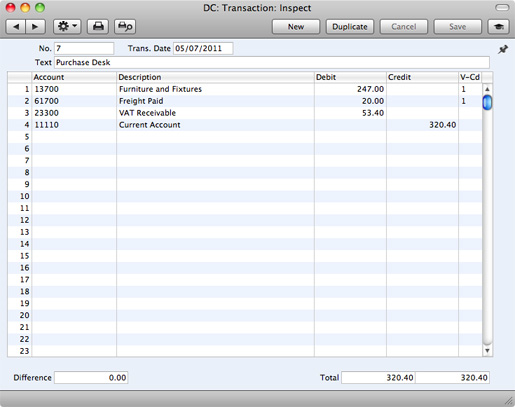Go to previous transaction record arrow
Viewport: 515px width, 407px height.
coord(16,26)
